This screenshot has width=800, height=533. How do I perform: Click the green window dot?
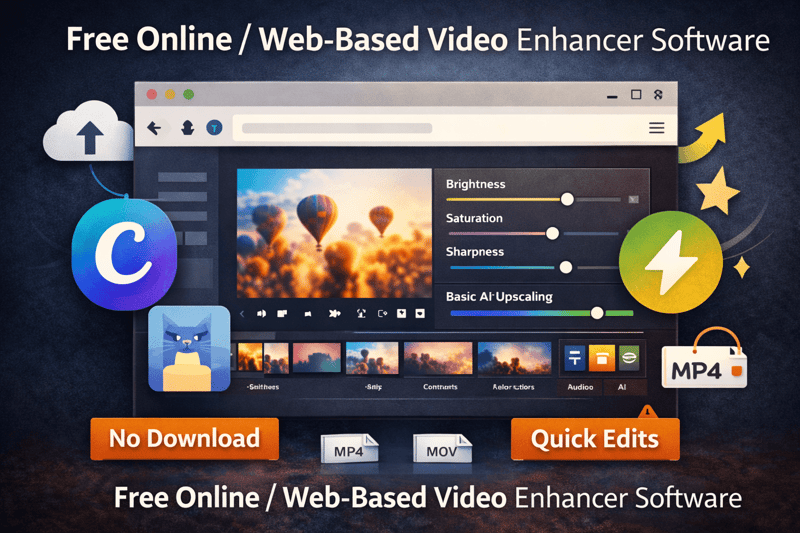click(x=188, y=94)
